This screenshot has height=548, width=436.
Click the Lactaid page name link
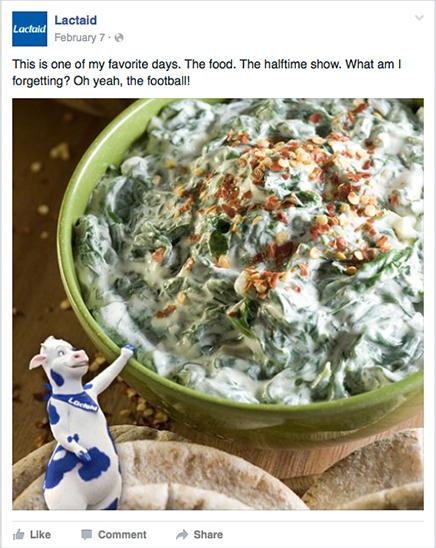click(x=75, y=20)
